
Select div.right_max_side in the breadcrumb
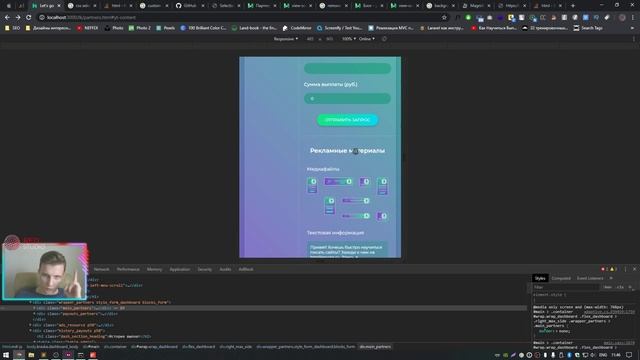(236, 347)
